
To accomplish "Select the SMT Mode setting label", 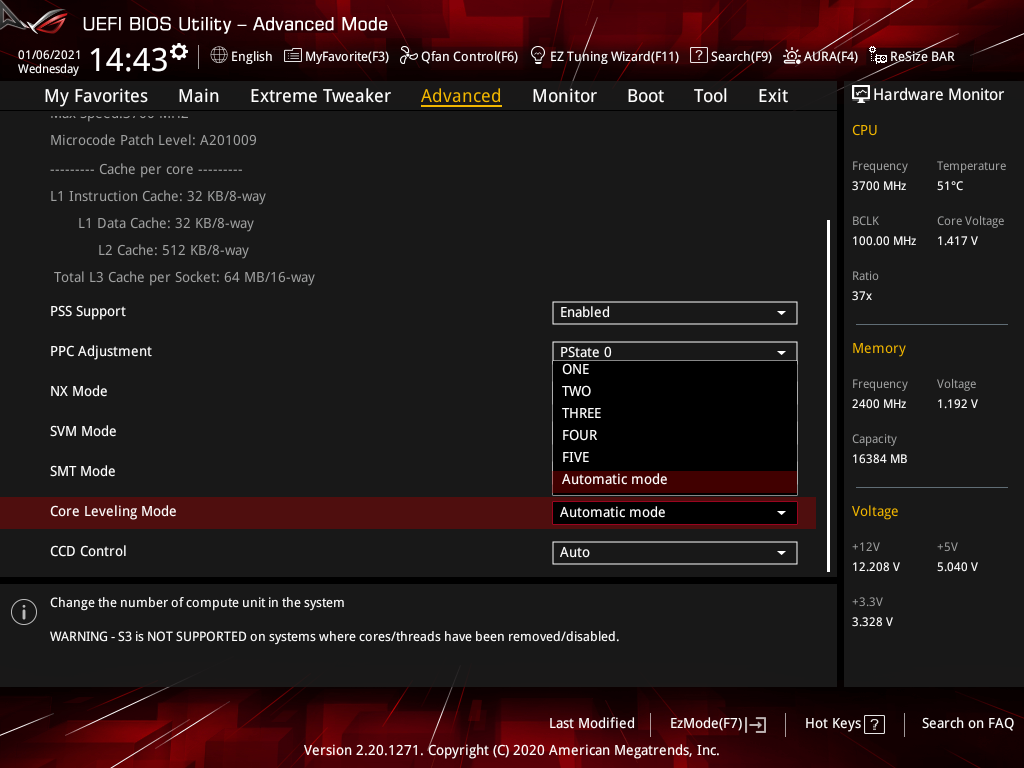I will click(x=82, y=472).
